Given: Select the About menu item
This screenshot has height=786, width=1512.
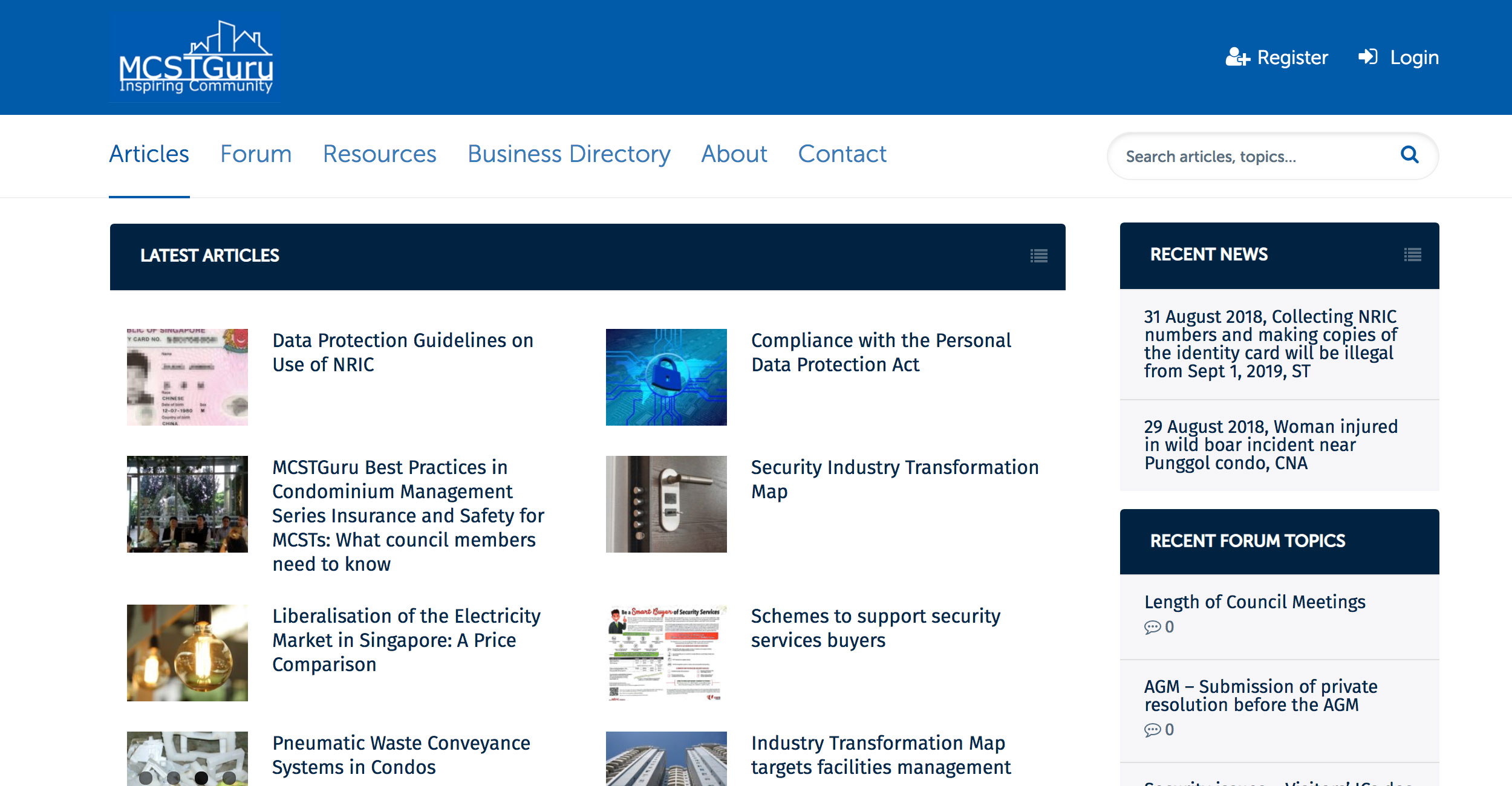Looking at the screenshot, I should (734, 154).
